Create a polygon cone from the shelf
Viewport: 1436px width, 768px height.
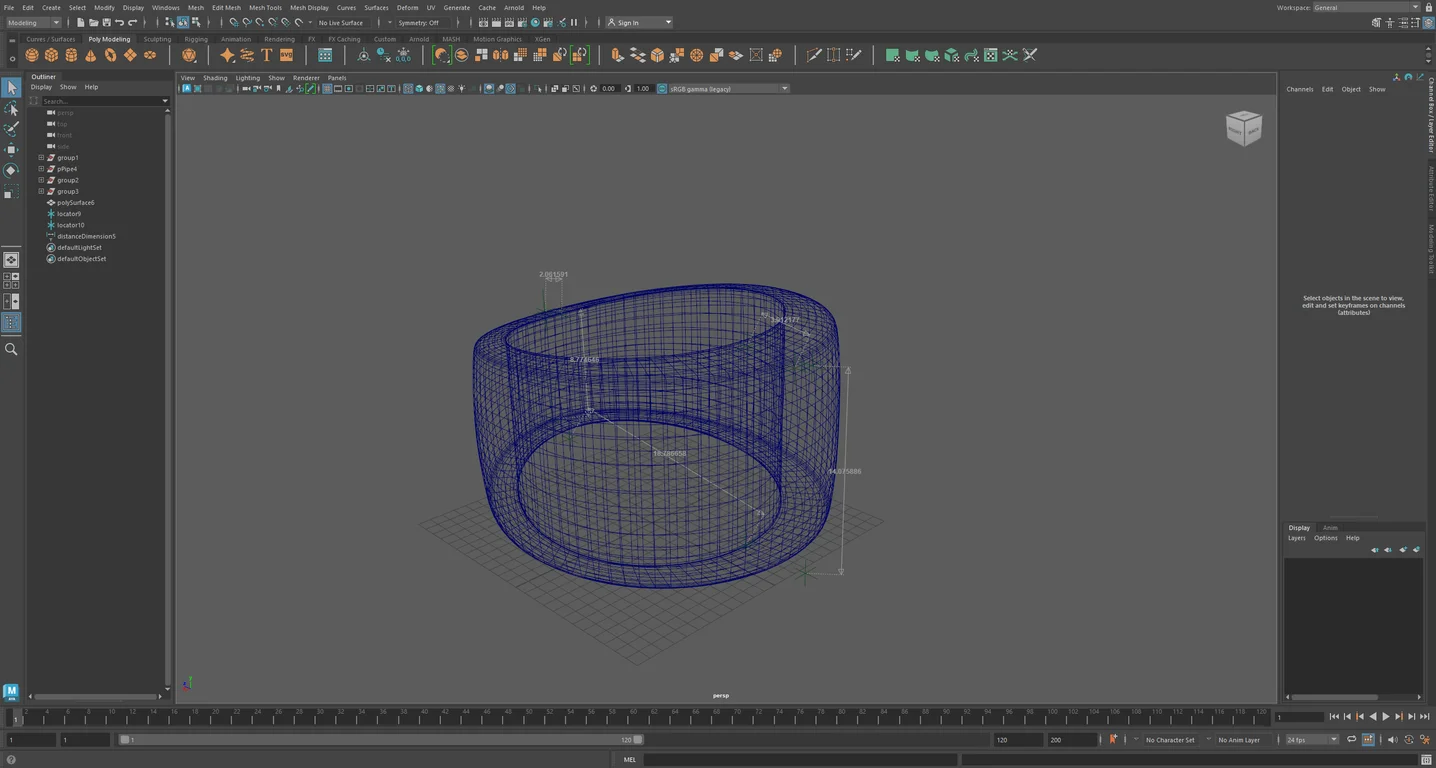pos(91,55)
